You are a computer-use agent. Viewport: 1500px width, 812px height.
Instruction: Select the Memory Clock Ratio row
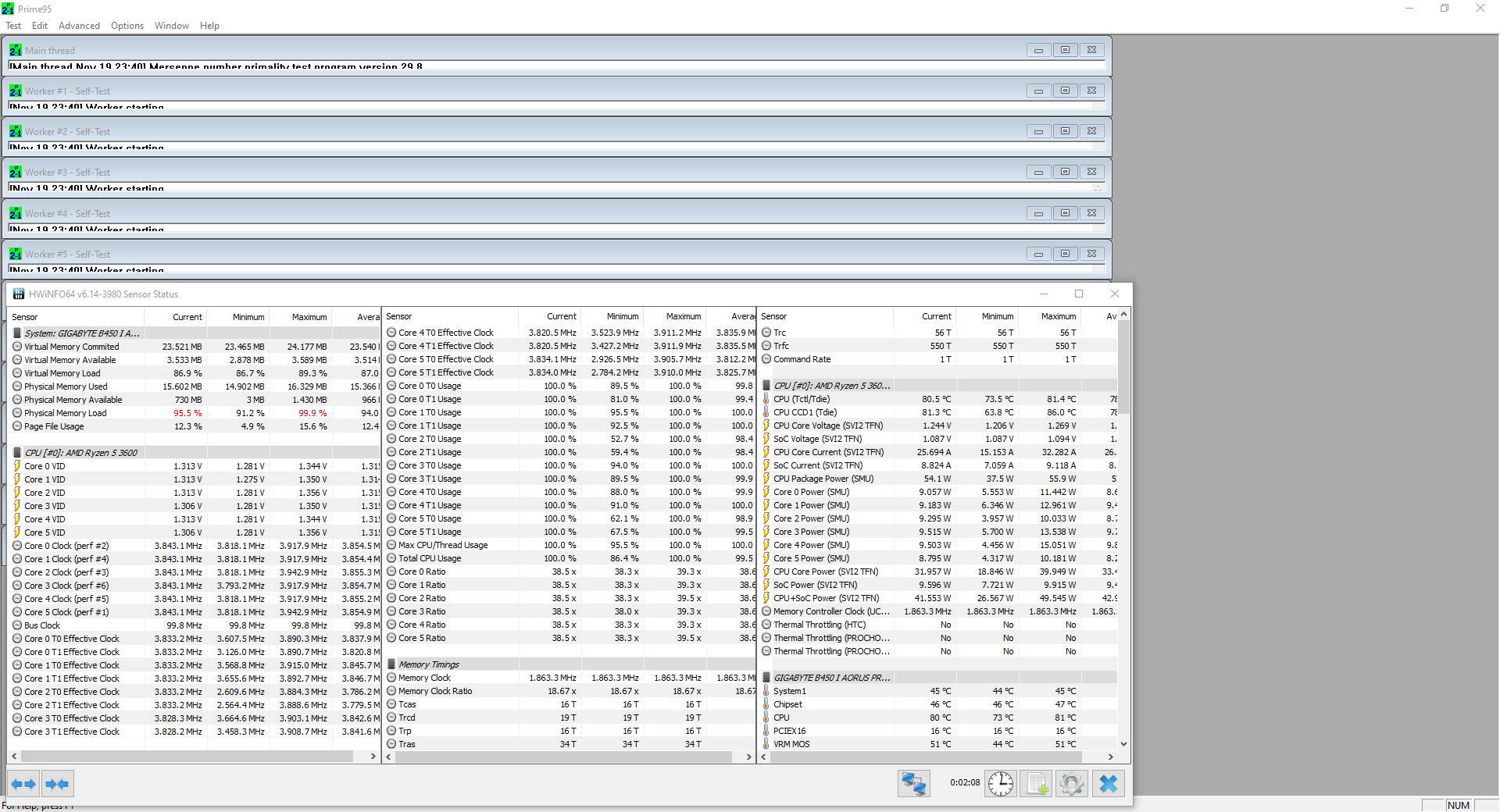(x=570, y=691)
